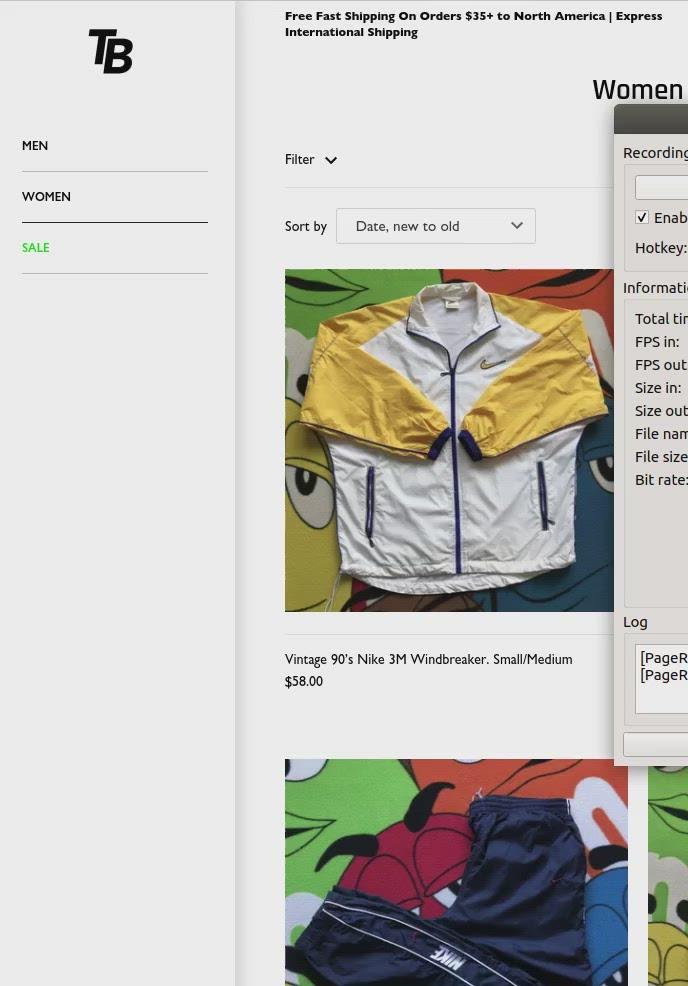Click the $58.00 price text
Image resolution: width=688 pixels, height=986 pixels.
(304, 682)
